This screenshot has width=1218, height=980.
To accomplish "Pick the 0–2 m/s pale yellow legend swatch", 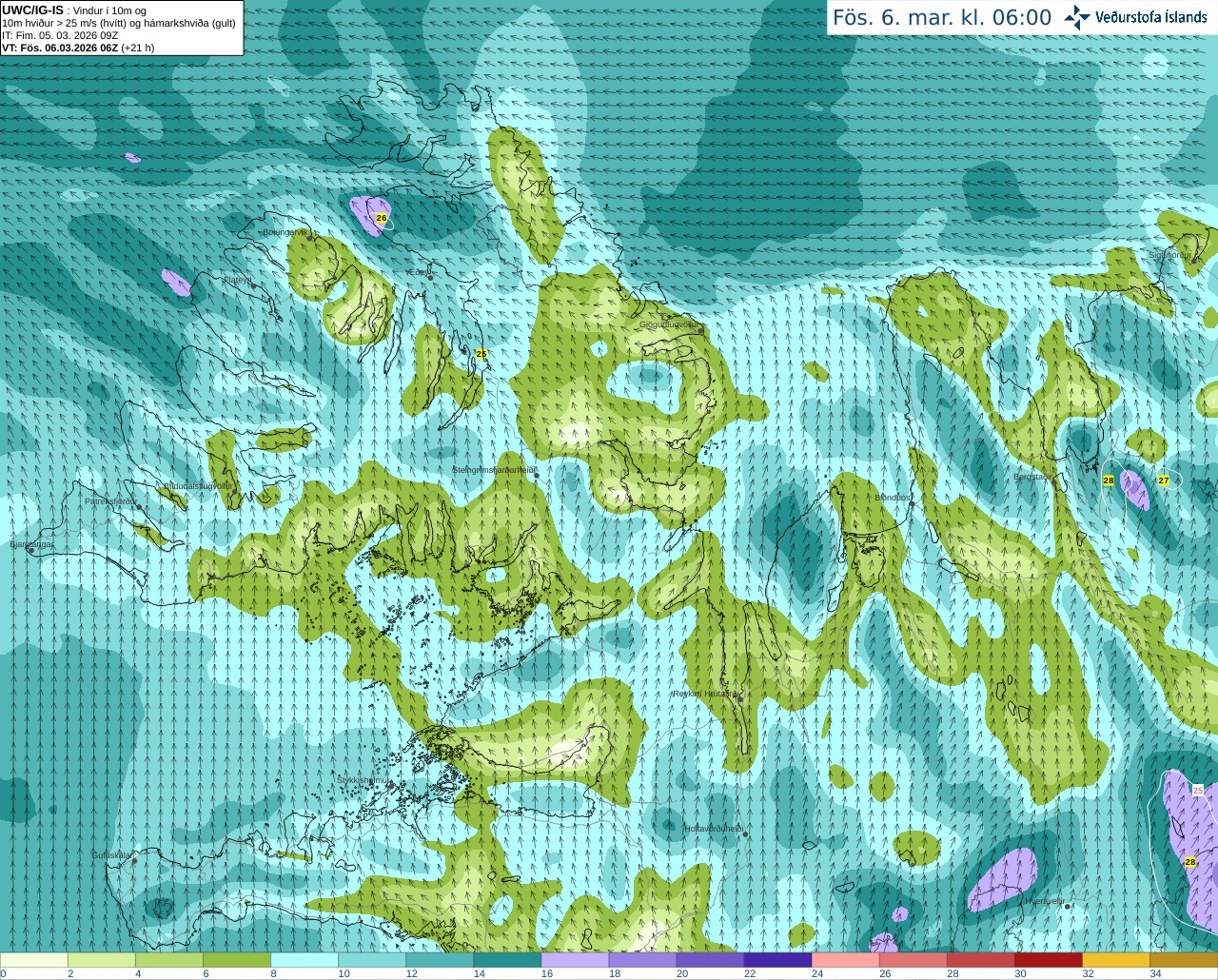I will point(34,960).
